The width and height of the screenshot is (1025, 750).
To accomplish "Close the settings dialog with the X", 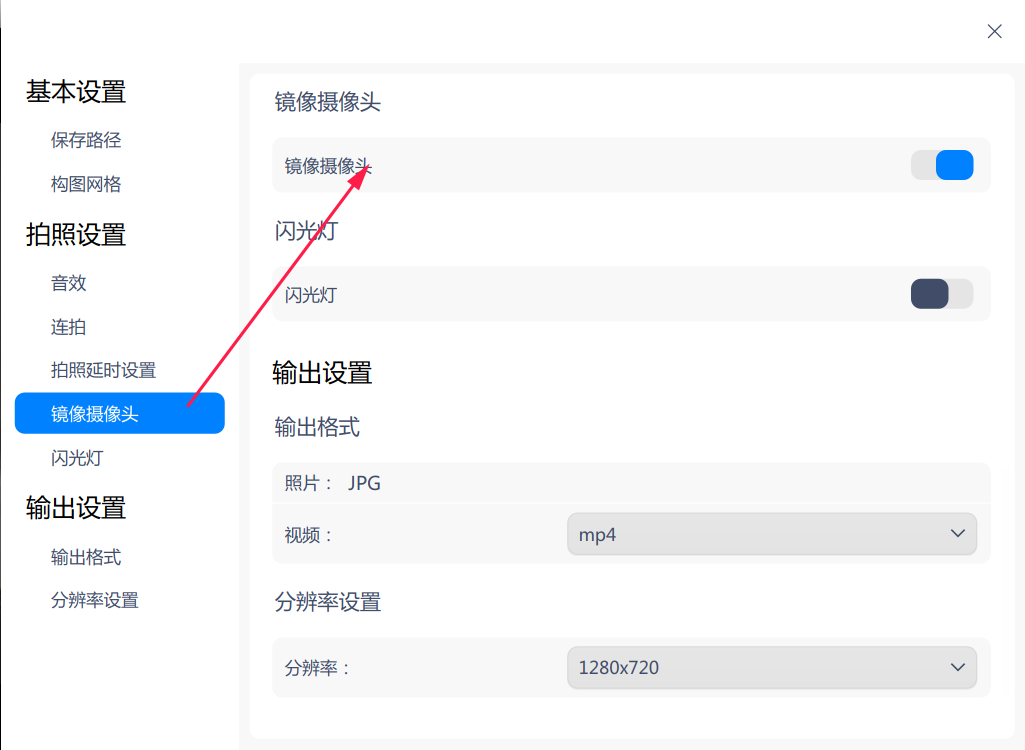I will point(994,31).
